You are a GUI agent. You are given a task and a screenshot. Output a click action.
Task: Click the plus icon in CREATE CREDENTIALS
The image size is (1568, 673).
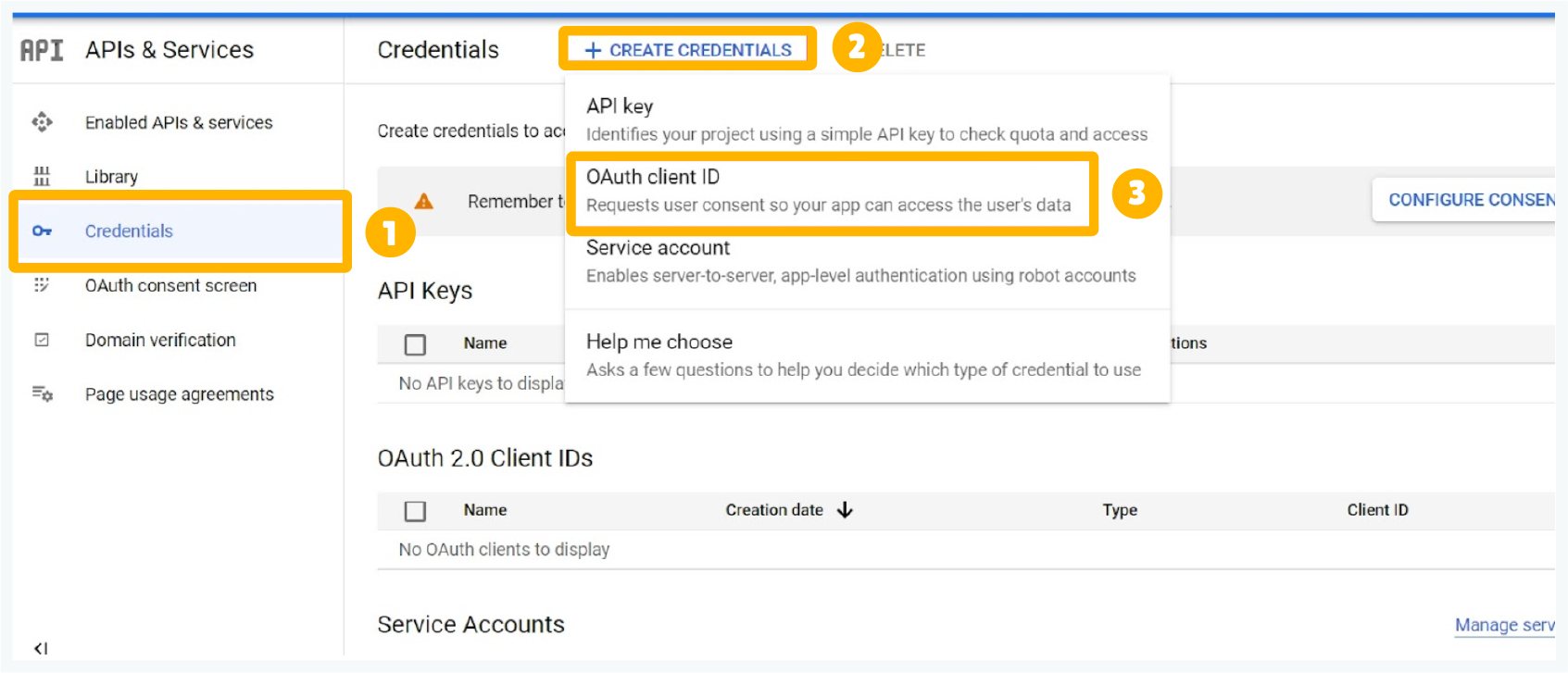tap(593, 50)
